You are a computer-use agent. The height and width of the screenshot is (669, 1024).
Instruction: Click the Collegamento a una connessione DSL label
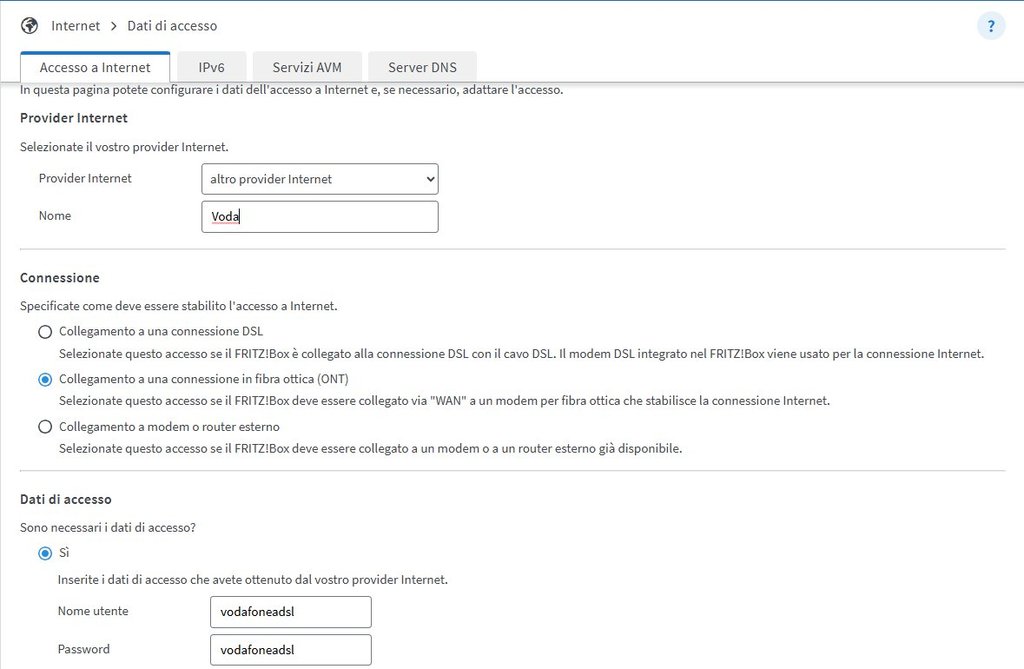pos(161,331)
